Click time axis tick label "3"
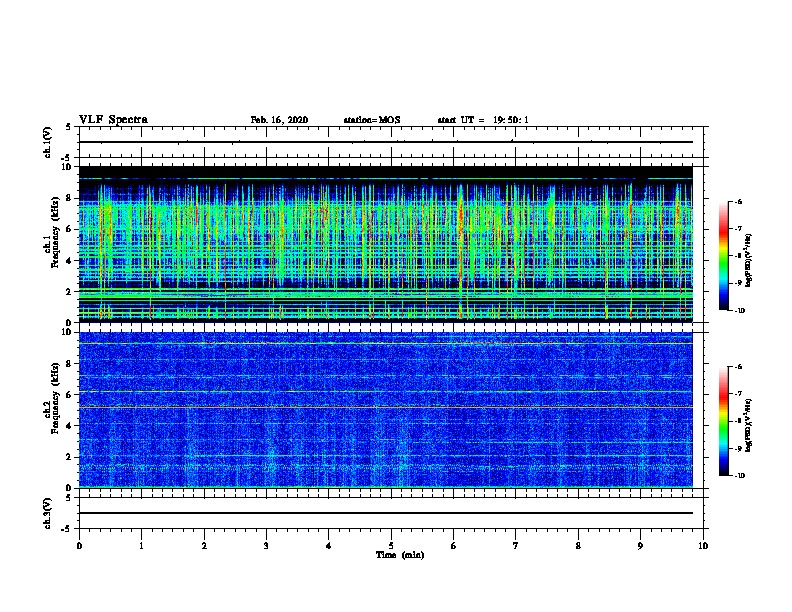 coord(266,546)
